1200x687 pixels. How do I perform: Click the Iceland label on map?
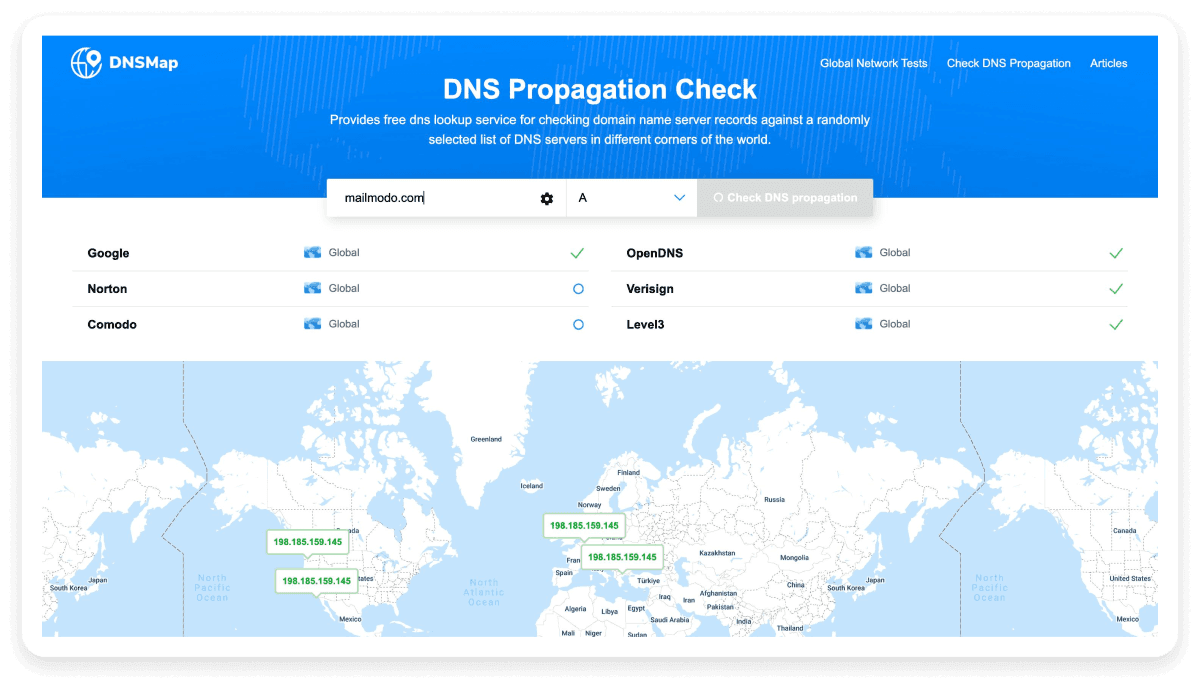pyautogui.click(x=531, y=486)
